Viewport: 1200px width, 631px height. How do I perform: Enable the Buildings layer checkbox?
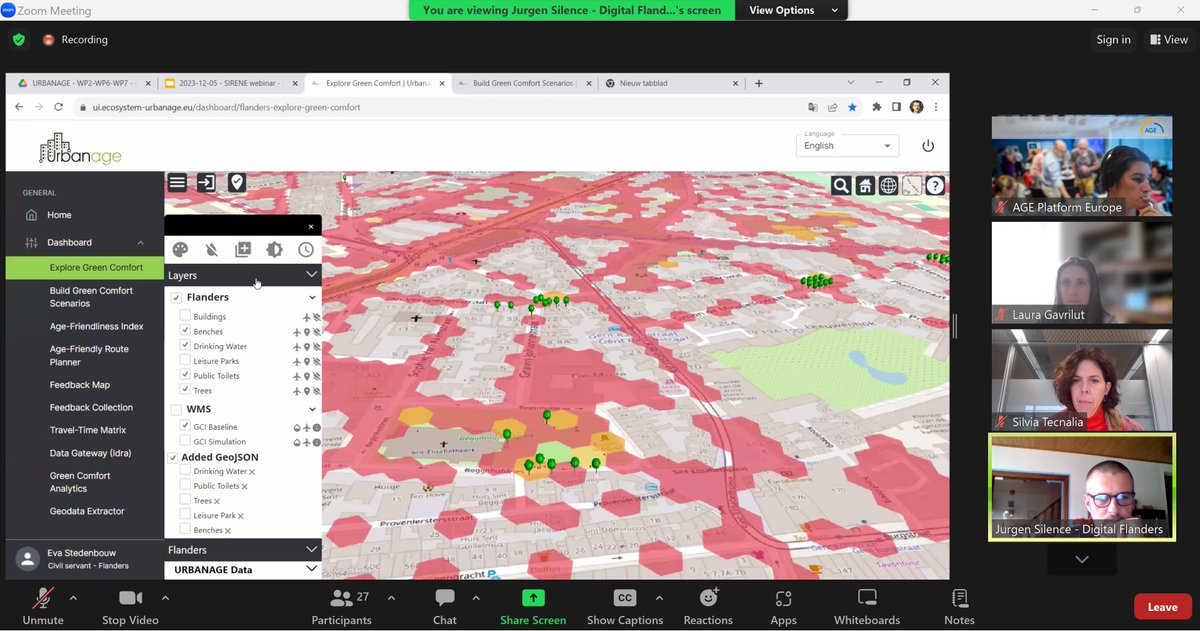tap(185, 316)
